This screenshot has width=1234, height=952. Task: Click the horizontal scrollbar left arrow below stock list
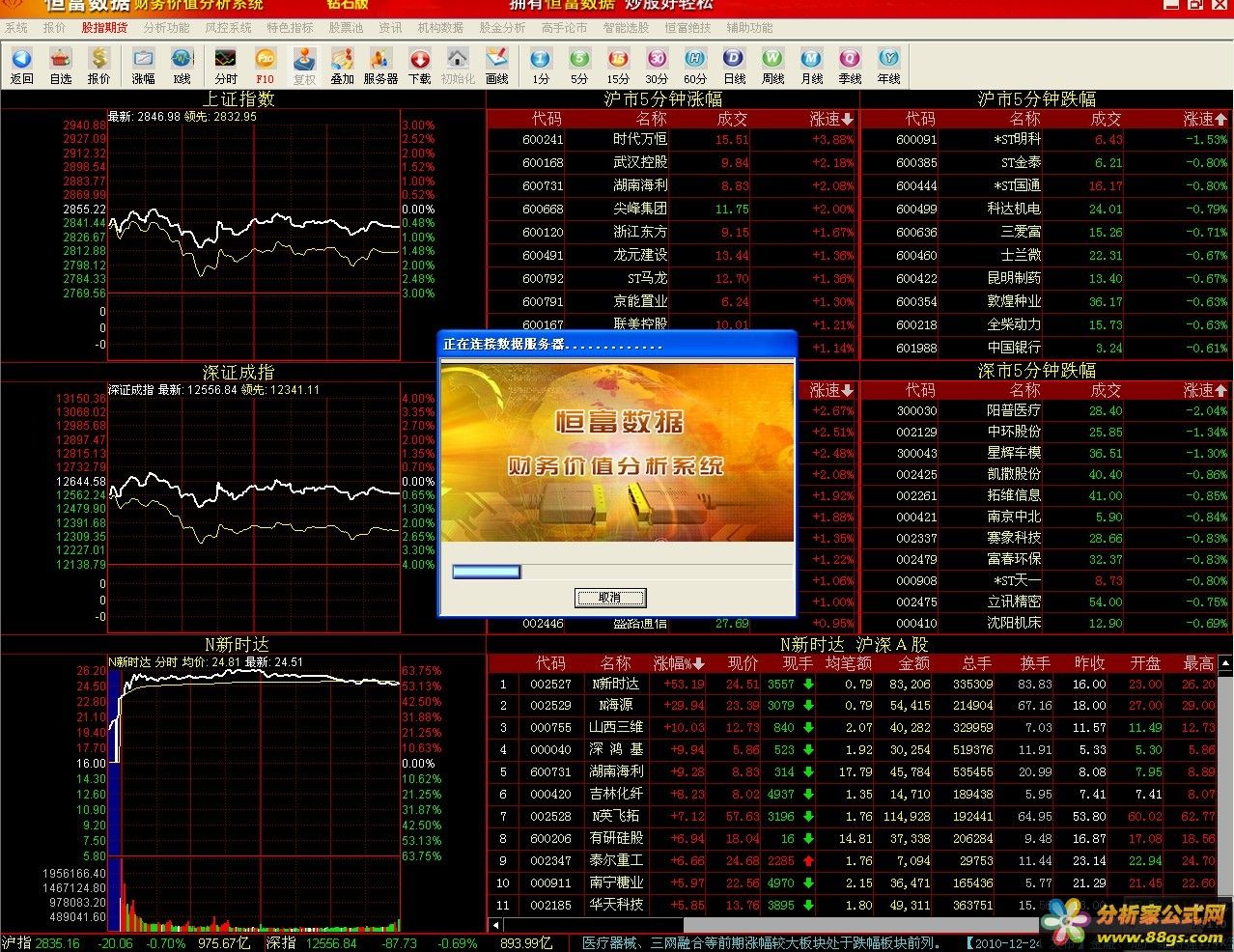496,925
